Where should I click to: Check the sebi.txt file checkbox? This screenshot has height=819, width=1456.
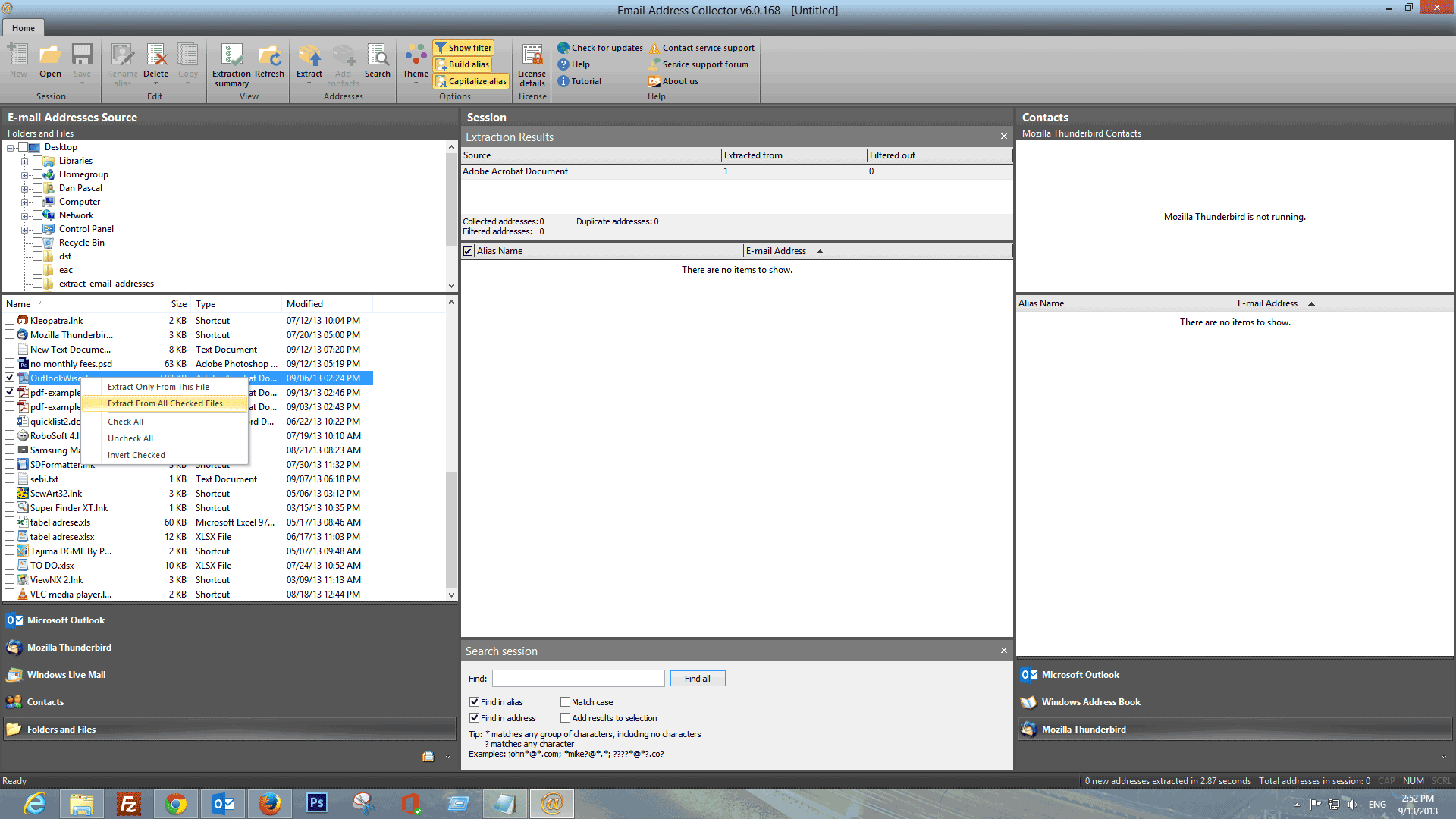(10, 479)
